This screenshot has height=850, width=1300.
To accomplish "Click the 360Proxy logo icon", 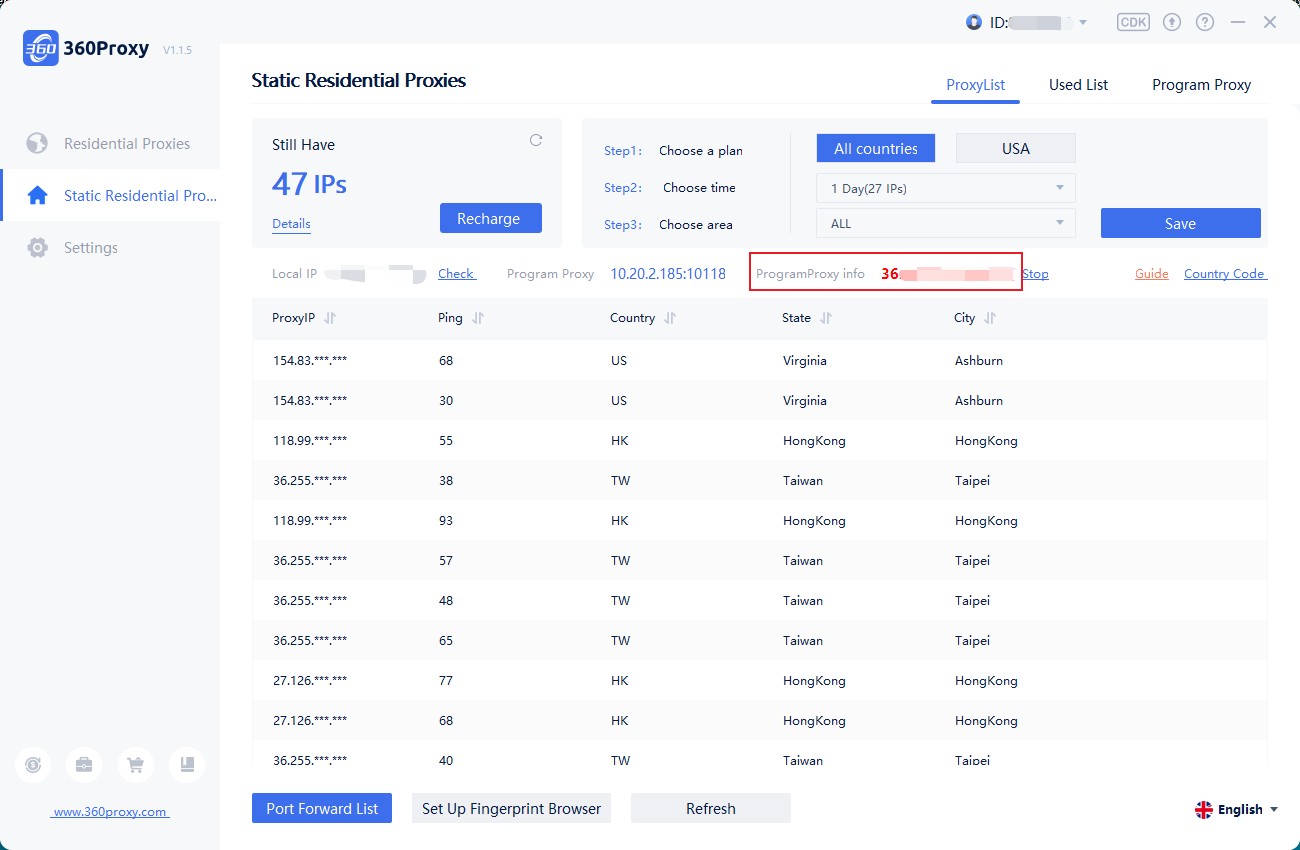I will pos(41,48).
